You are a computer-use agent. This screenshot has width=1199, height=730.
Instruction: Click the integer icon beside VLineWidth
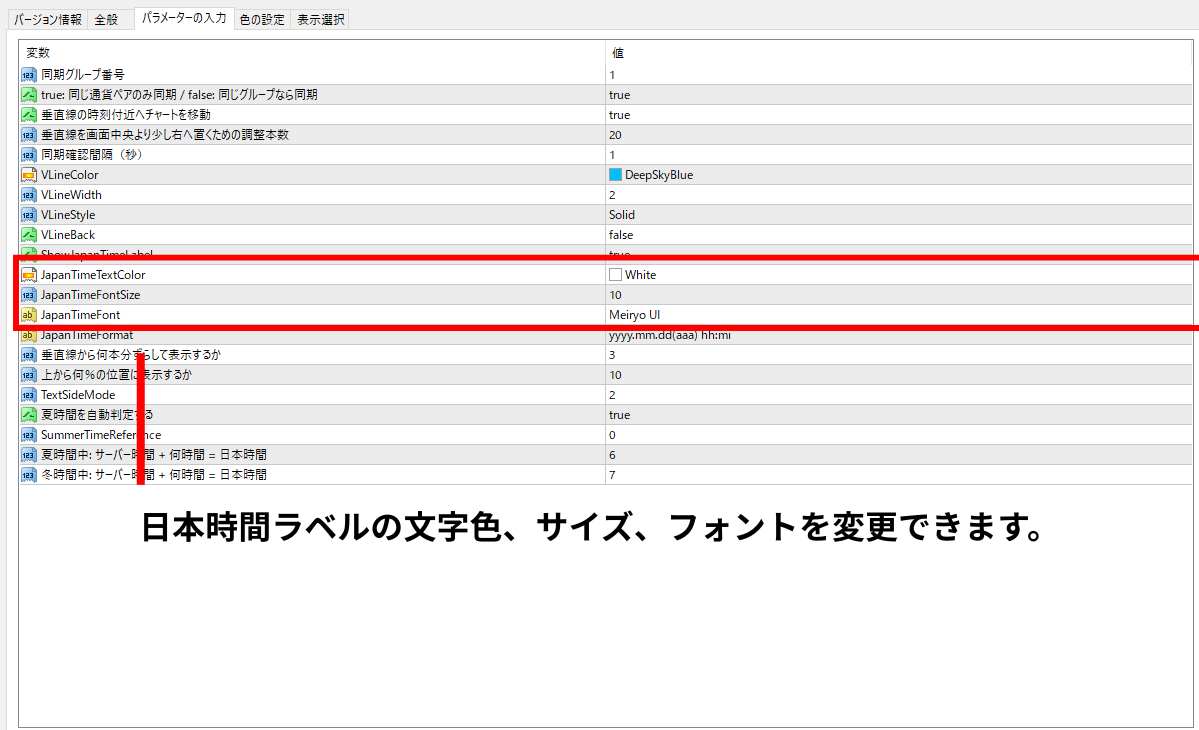28,195
